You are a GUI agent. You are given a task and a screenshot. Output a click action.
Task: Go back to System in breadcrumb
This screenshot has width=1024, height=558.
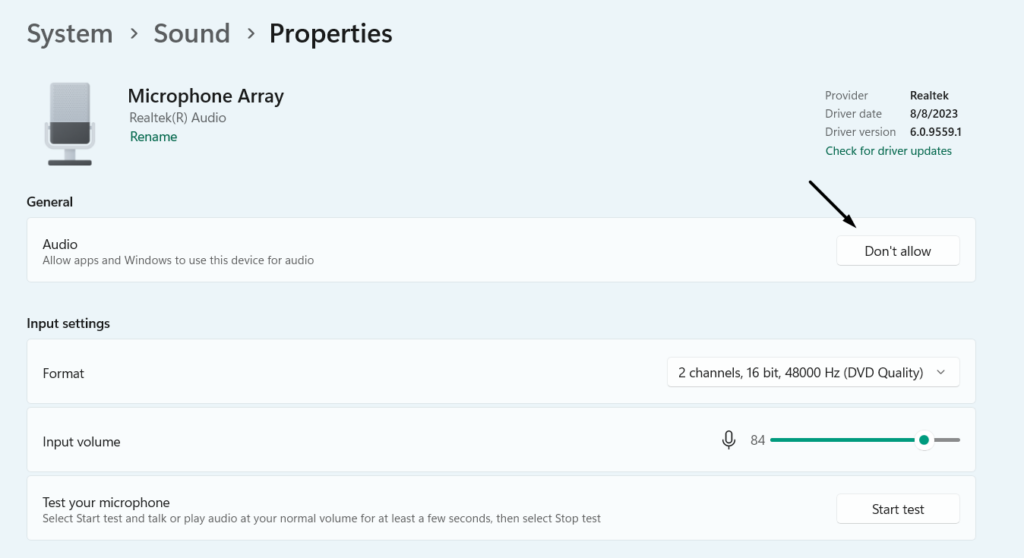point(67,34)
